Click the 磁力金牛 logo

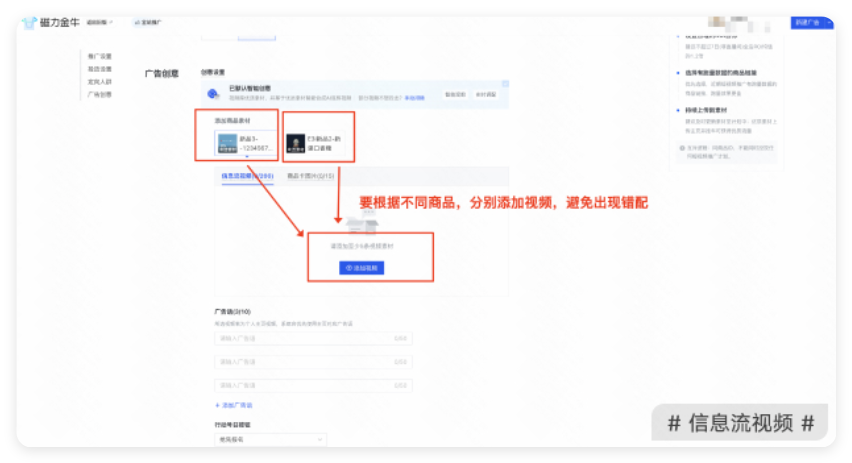[x=51, y=22]
